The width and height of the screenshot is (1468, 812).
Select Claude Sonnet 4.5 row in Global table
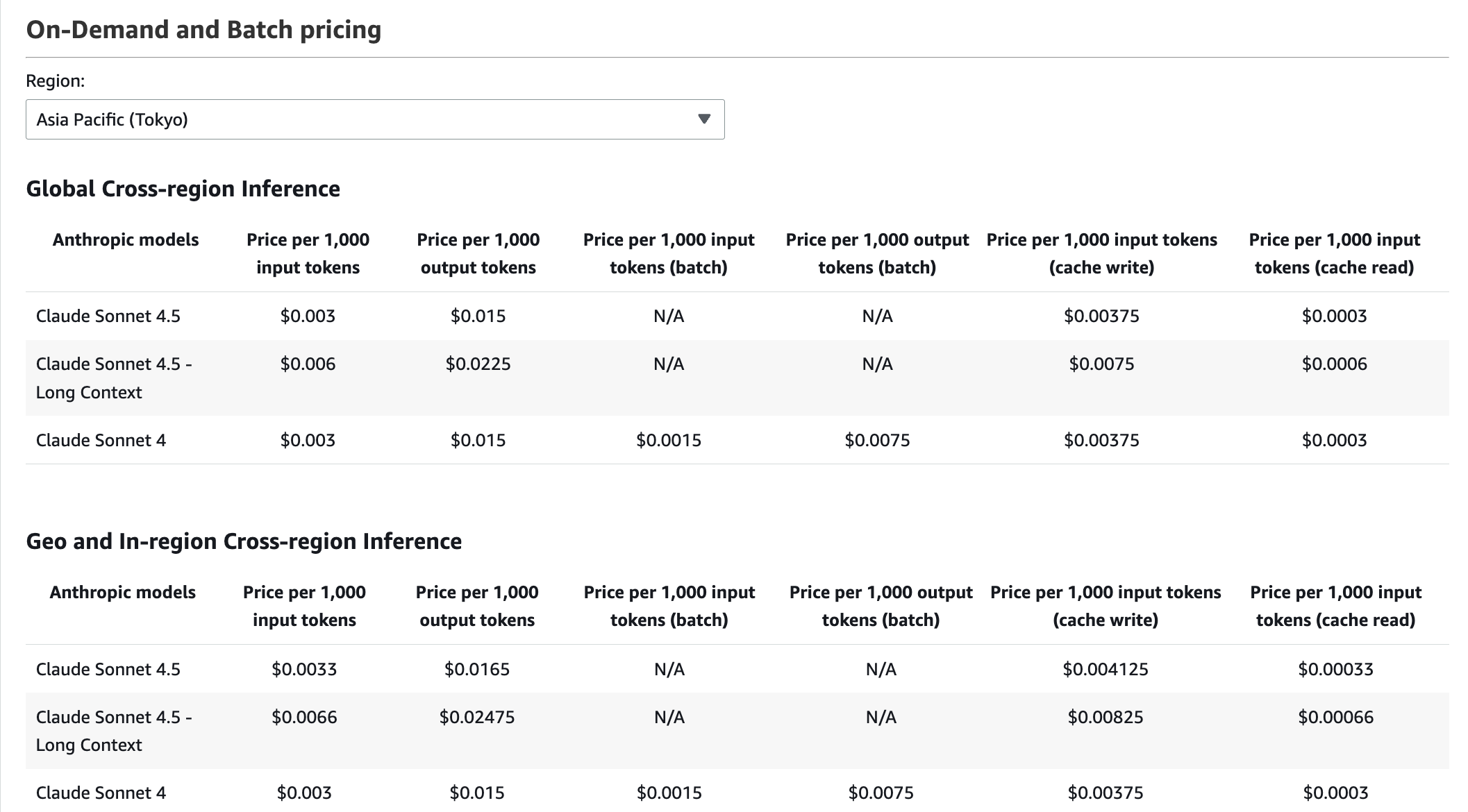(x=108, y=316)
